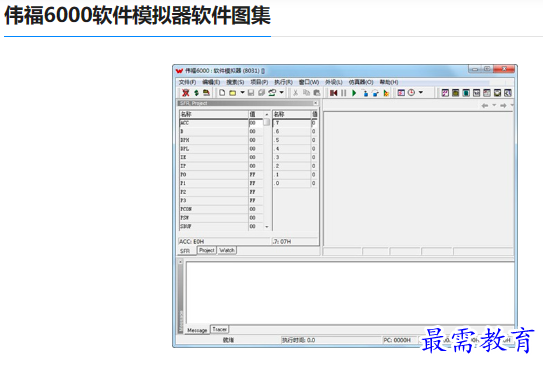
Task: Expand the dropdown arrow beside the clock icon
Action: [421, 92]
